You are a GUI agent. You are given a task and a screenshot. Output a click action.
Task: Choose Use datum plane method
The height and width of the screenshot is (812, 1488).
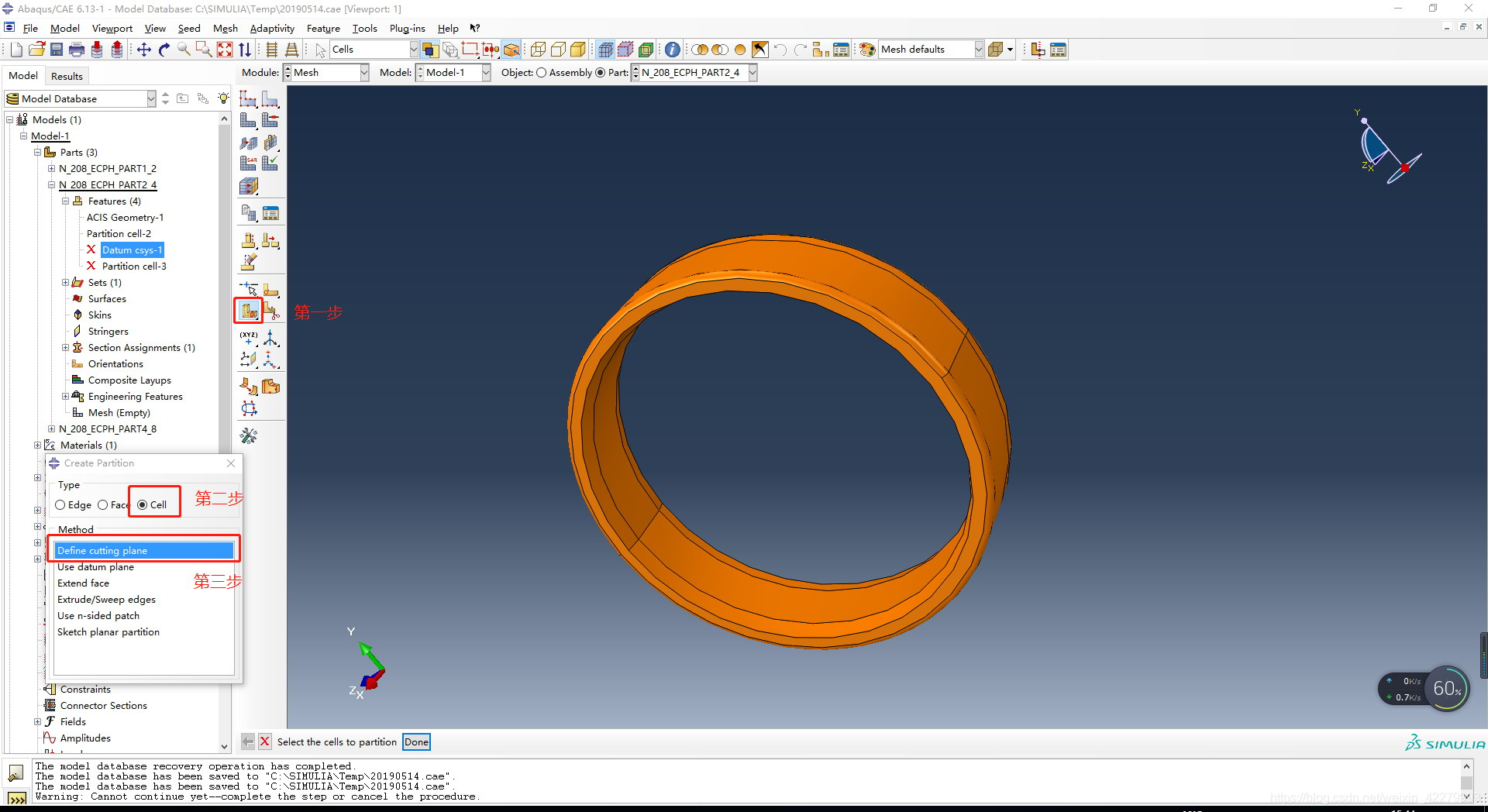[95, 567]
